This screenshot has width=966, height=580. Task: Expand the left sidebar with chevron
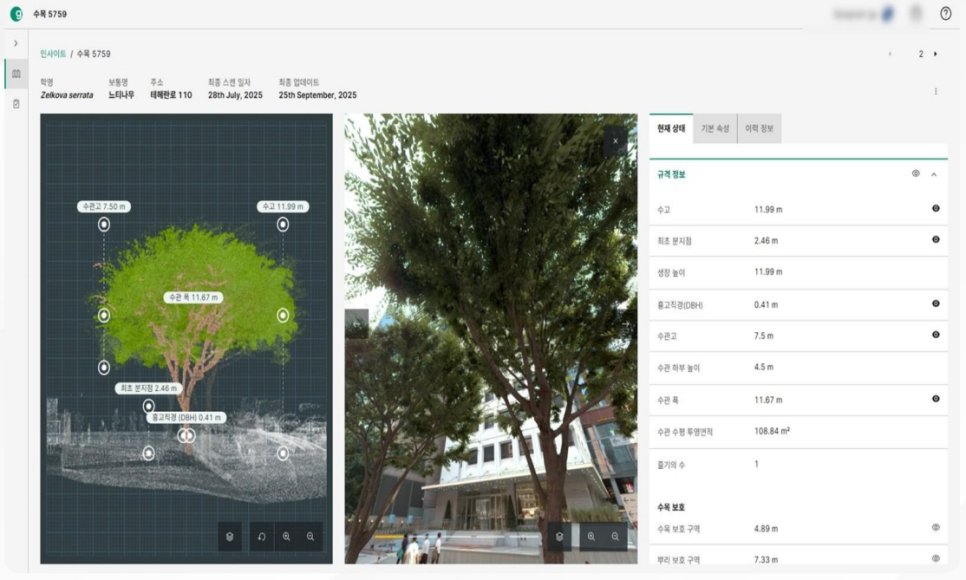click(x=16, y=43)
